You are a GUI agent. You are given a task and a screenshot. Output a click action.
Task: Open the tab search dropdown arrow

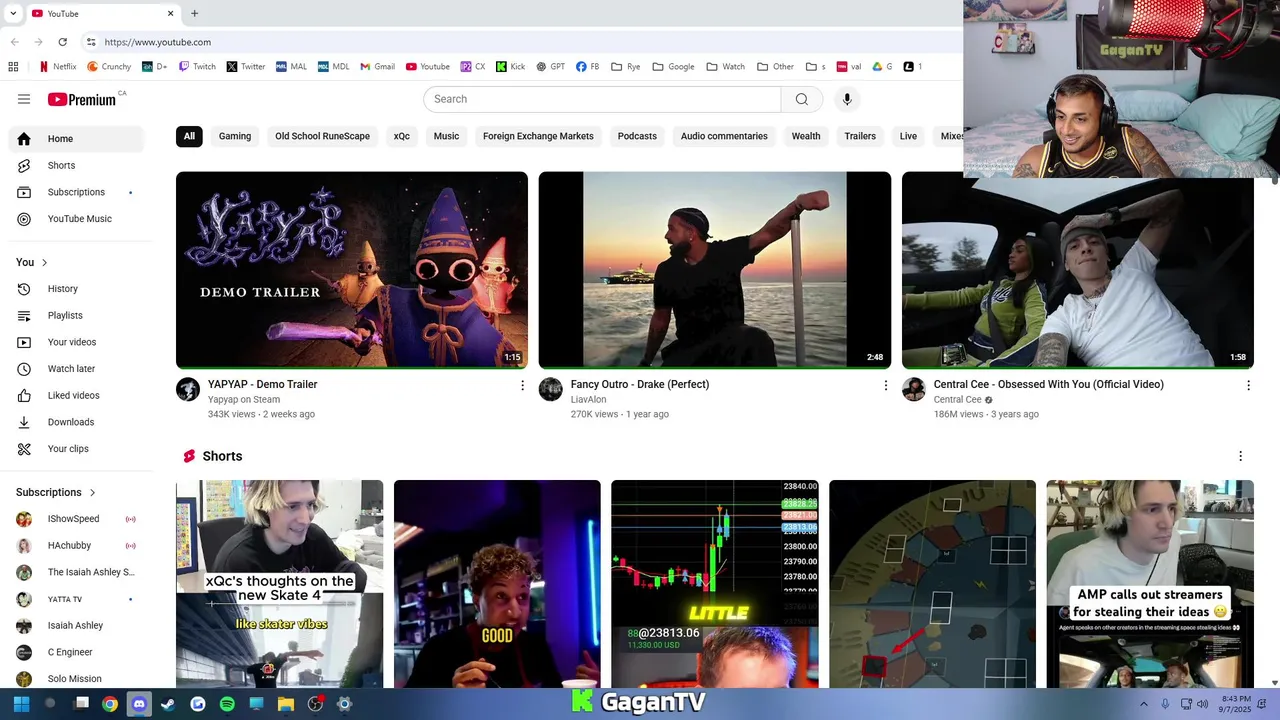(x=12, y=13)
